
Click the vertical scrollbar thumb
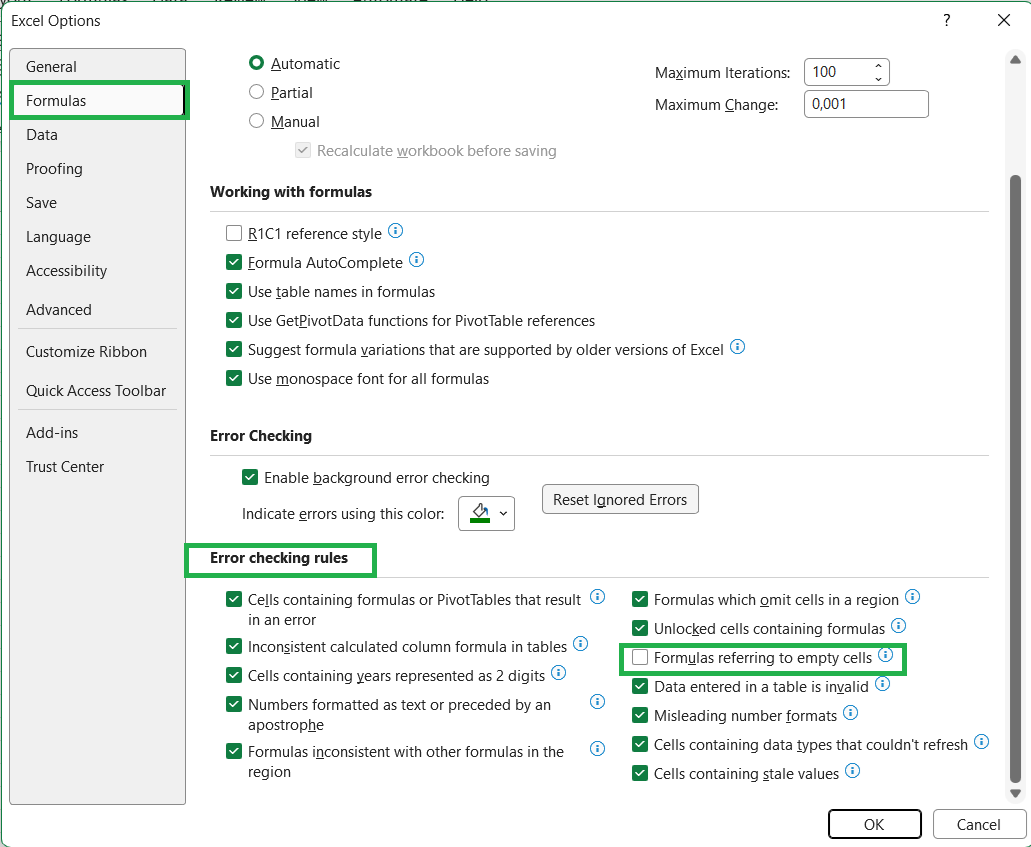1015,479
